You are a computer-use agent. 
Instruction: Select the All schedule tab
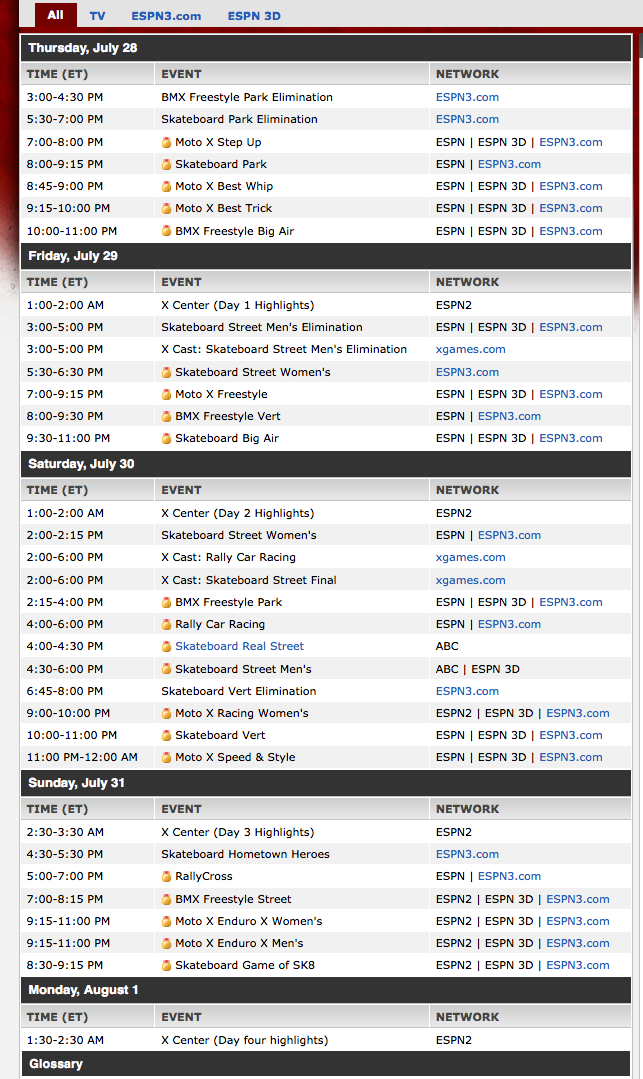click(x=55, y=15)
